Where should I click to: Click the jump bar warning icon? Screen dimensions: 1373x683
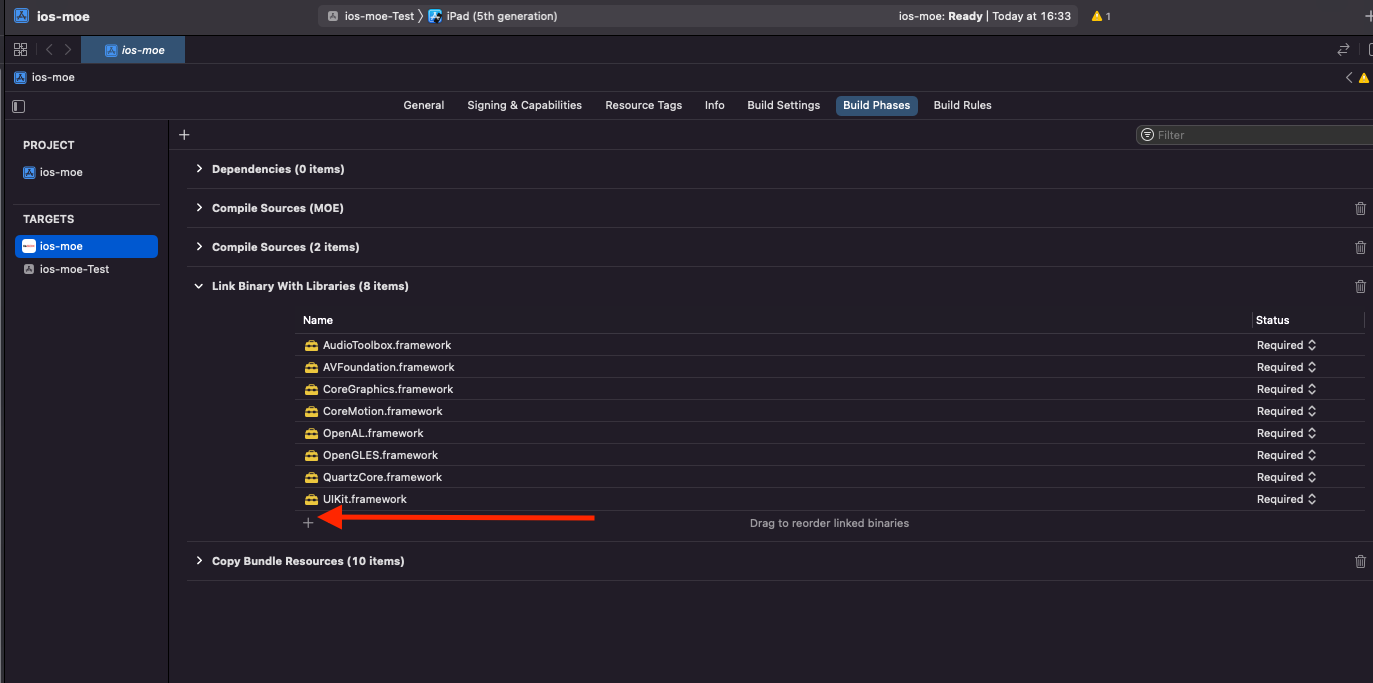point(1365,77)
